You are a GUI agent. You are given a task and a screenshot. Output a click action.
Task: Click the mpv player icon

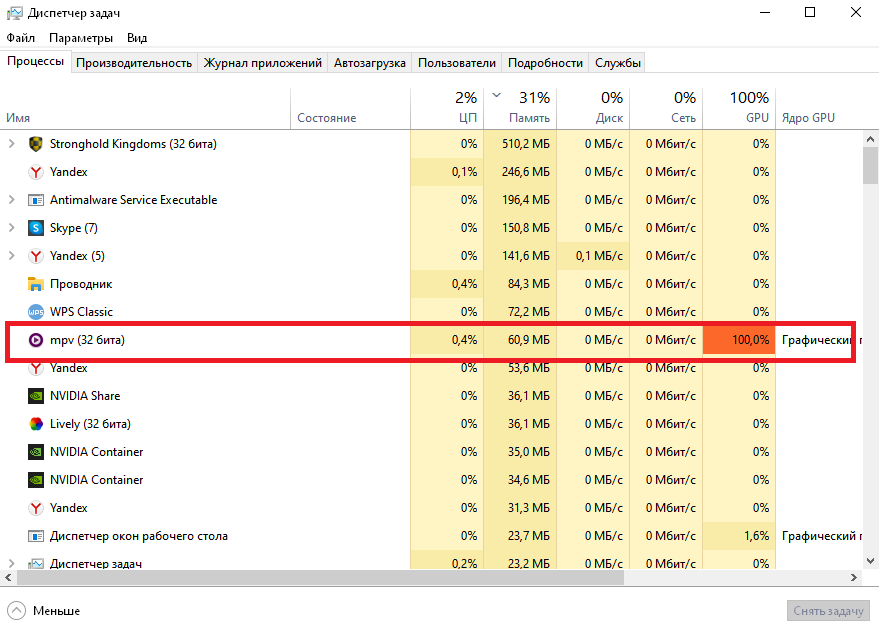[36, 340]
